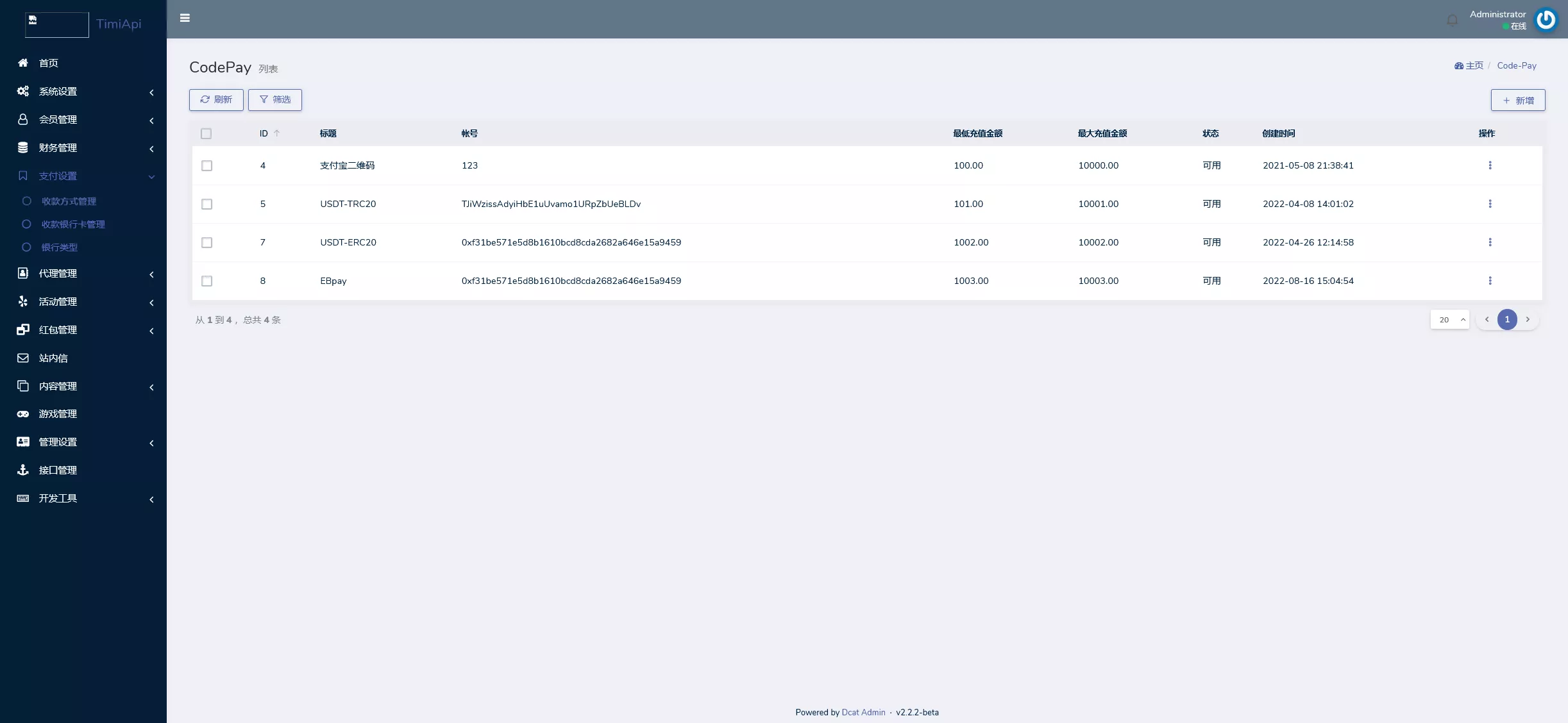Open the 20 per-page dropdown

click(1449, 320)
